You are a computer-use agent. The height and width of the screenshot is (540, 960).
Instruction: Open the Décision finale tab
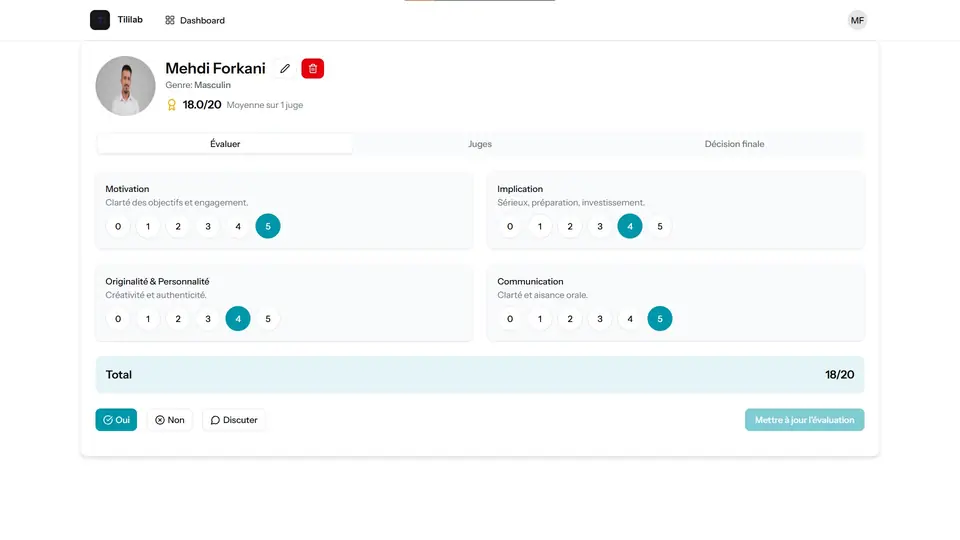tap(734, 144)
